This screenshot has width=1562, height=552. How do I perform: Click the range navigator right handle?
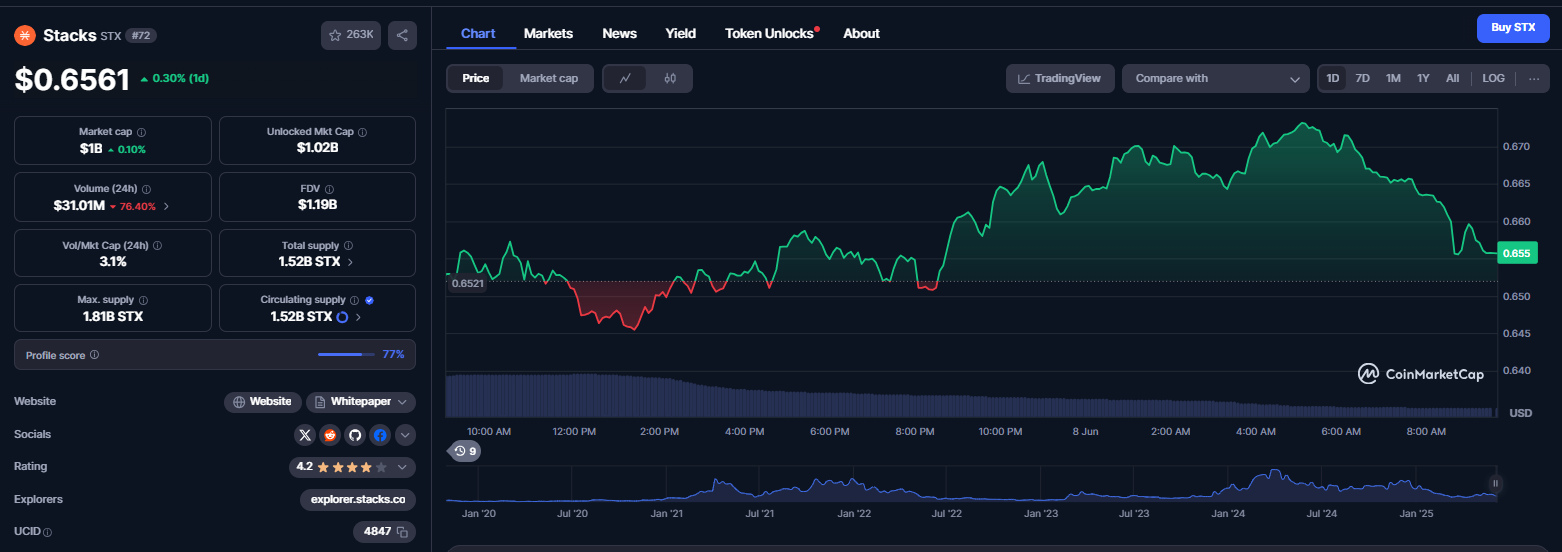1497,483
